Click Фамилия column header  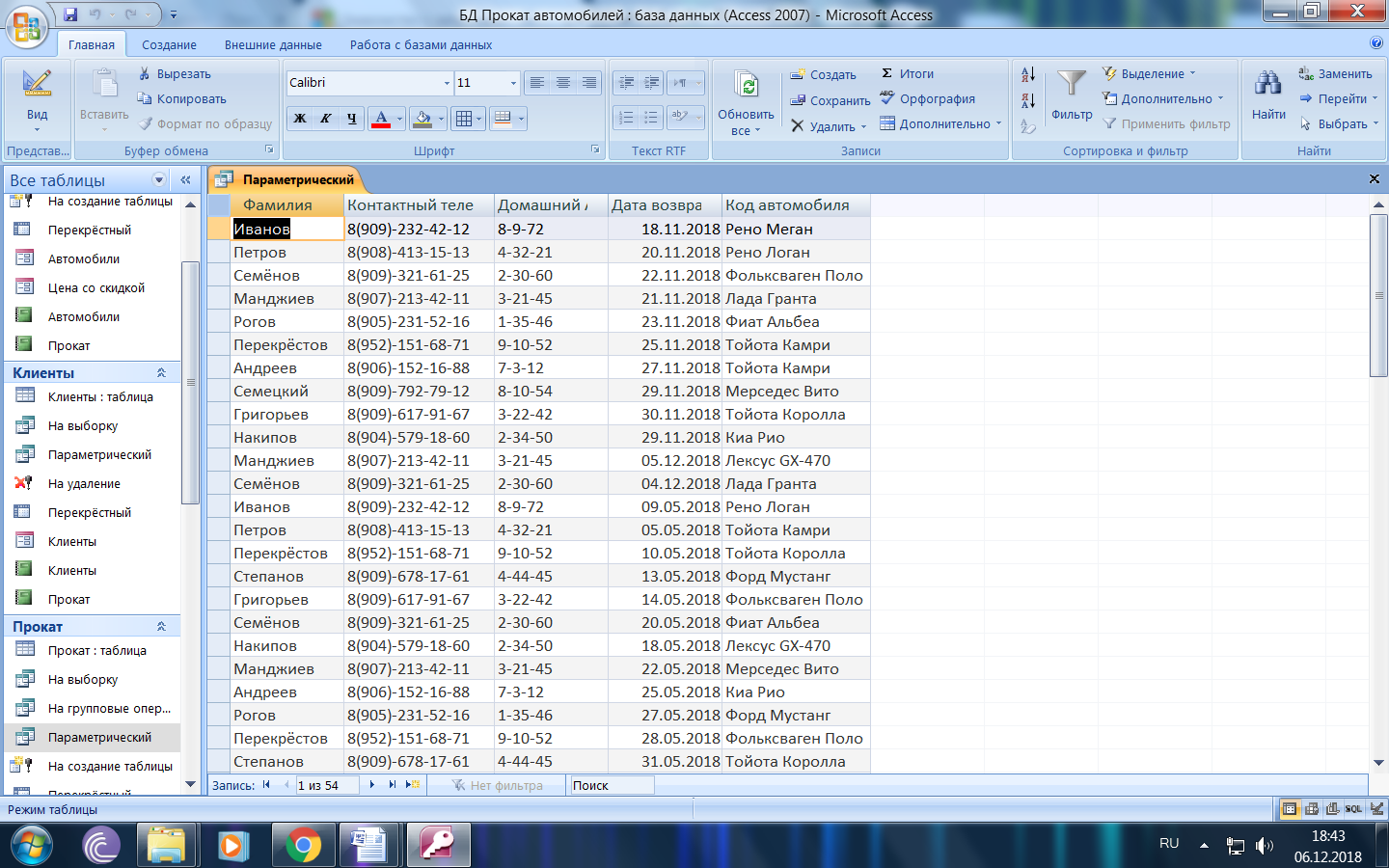(286, 204)
